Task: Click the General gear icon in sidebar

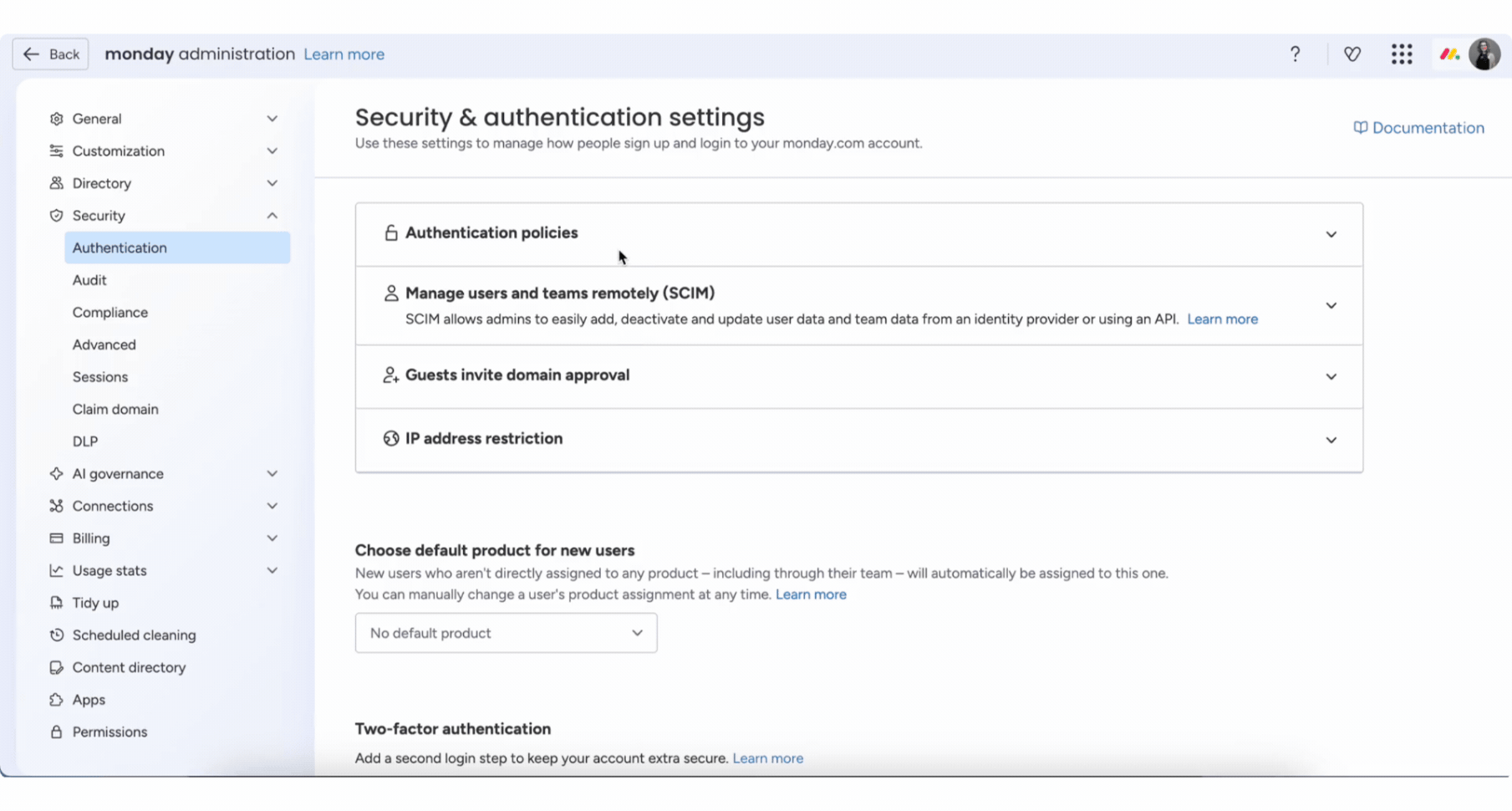Action: (x=56, y=119)
